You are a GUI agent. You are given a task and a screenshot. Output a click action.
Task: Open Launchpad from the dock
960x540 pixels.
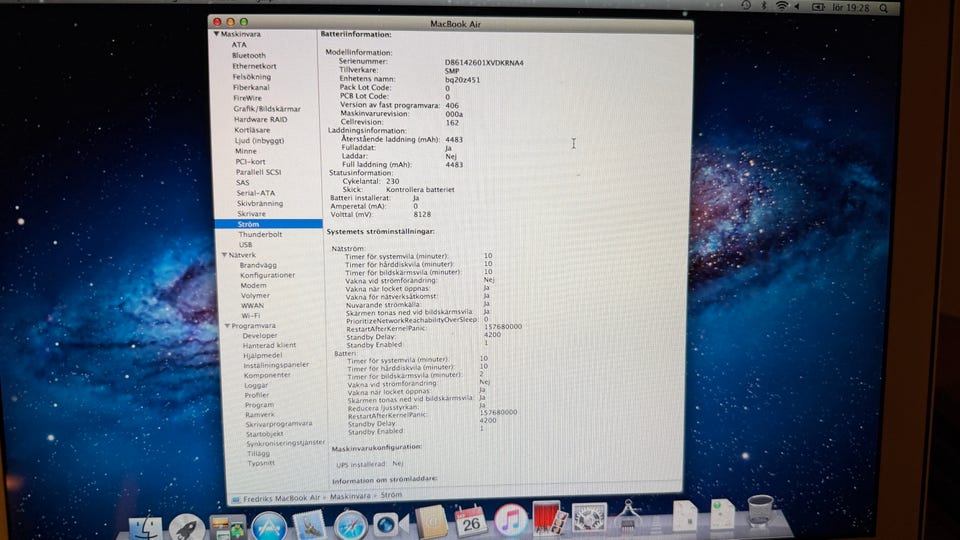[x=187, y=528]
